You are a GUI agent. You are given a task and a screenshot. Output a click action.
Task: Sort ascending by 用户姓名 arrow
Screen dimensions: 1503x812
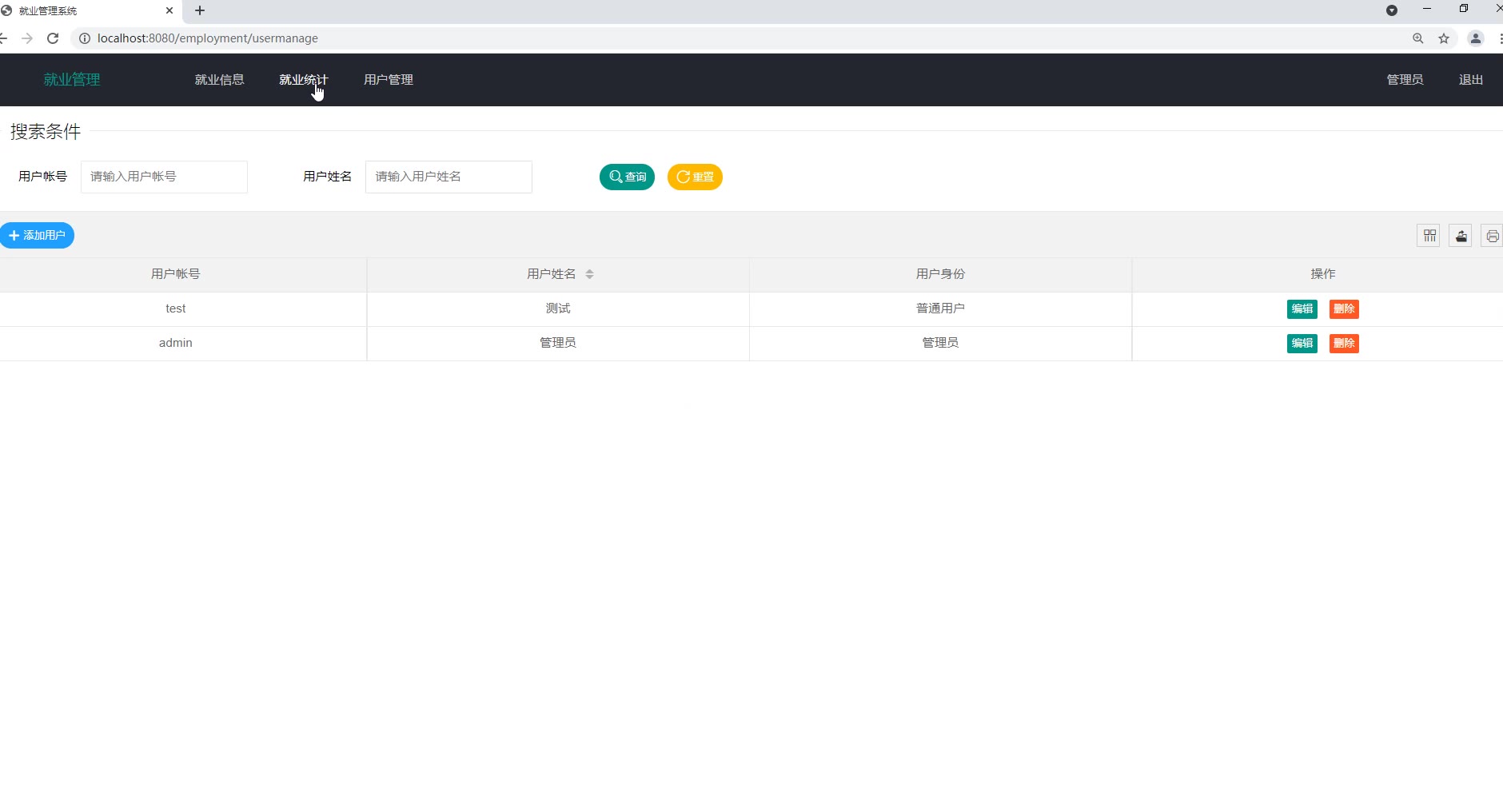[590, 271]
